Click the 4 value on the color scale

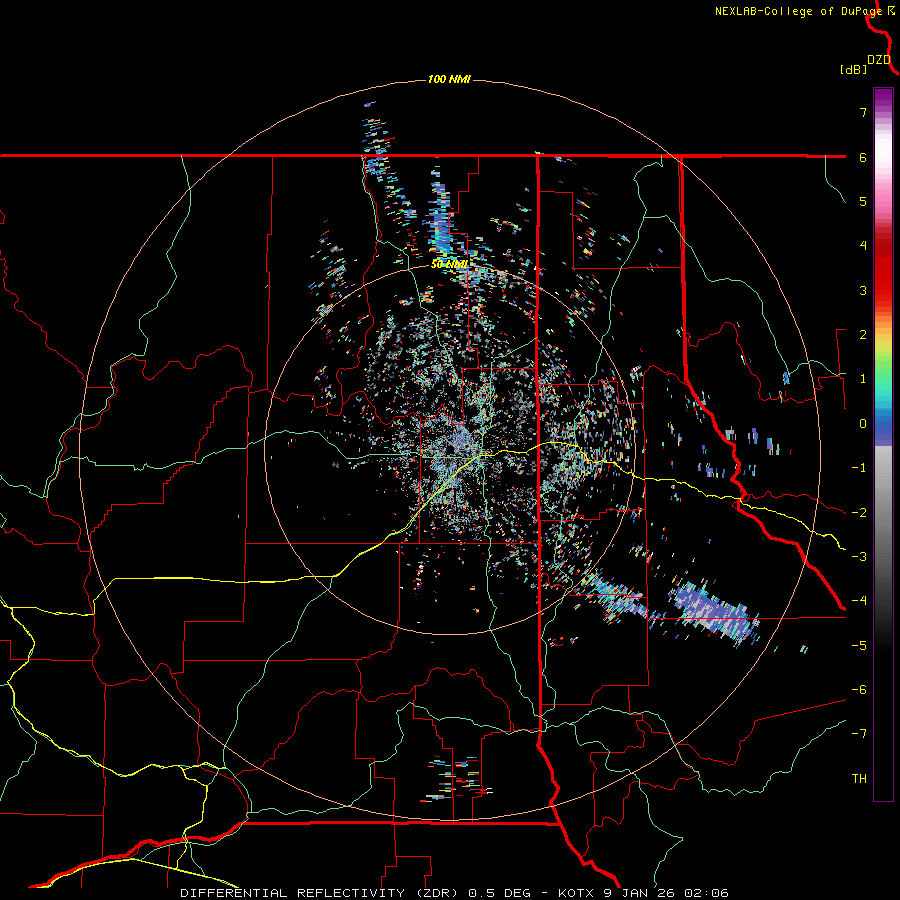[x=863, y=246]
